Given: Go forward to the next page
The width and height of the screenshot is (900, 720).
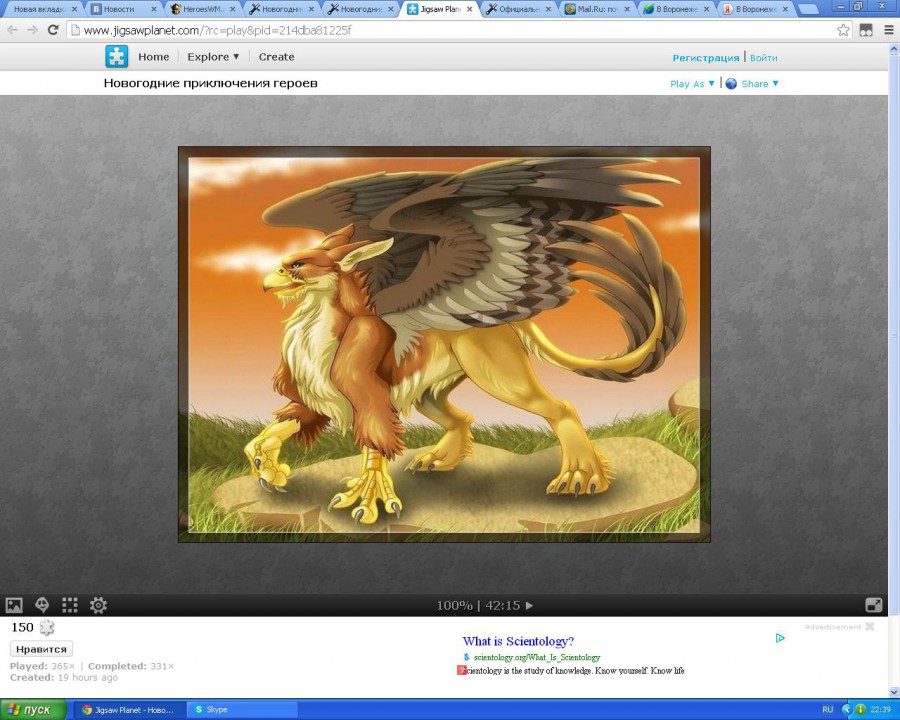Looking at the screenshot, I should (x=33, y=30).
